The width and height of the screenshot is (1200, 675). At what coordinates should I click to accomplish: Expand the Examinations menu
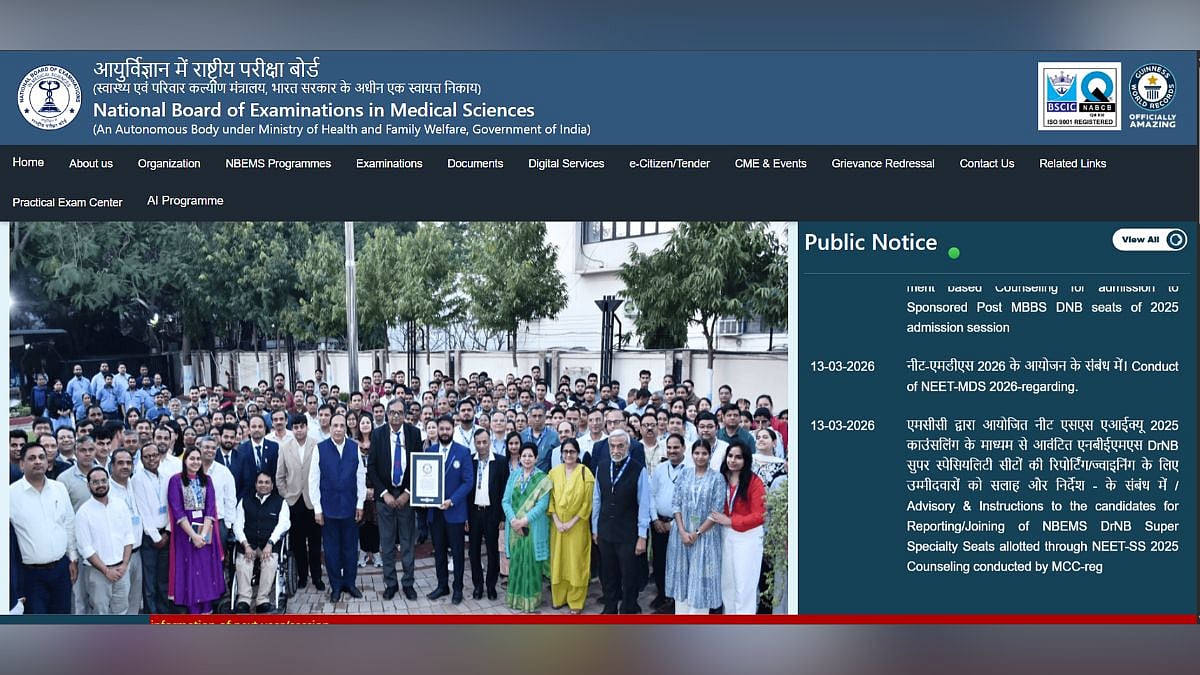[389, 163]
